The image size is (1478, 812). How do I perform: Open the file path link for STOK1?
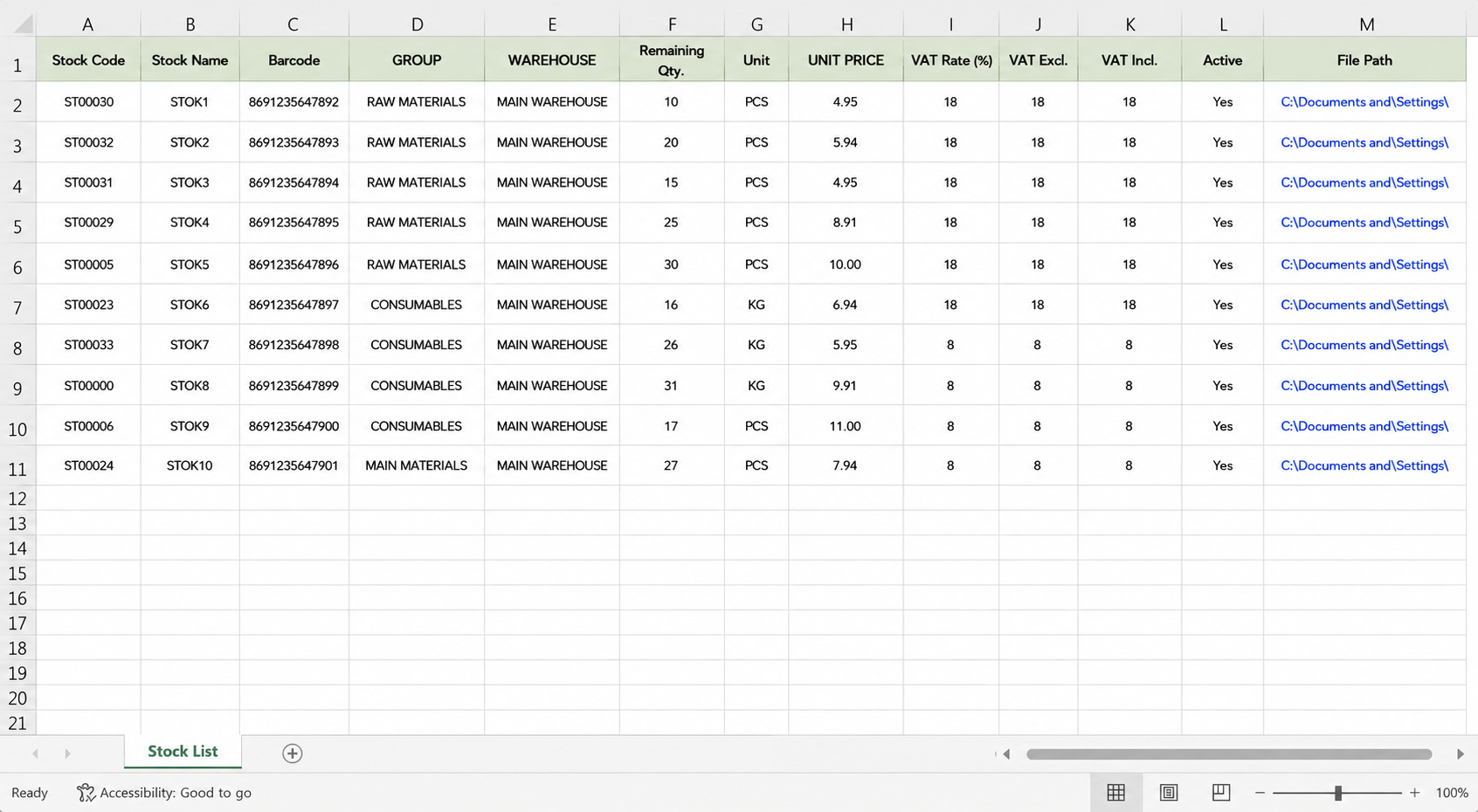[x=1364, y=102]
